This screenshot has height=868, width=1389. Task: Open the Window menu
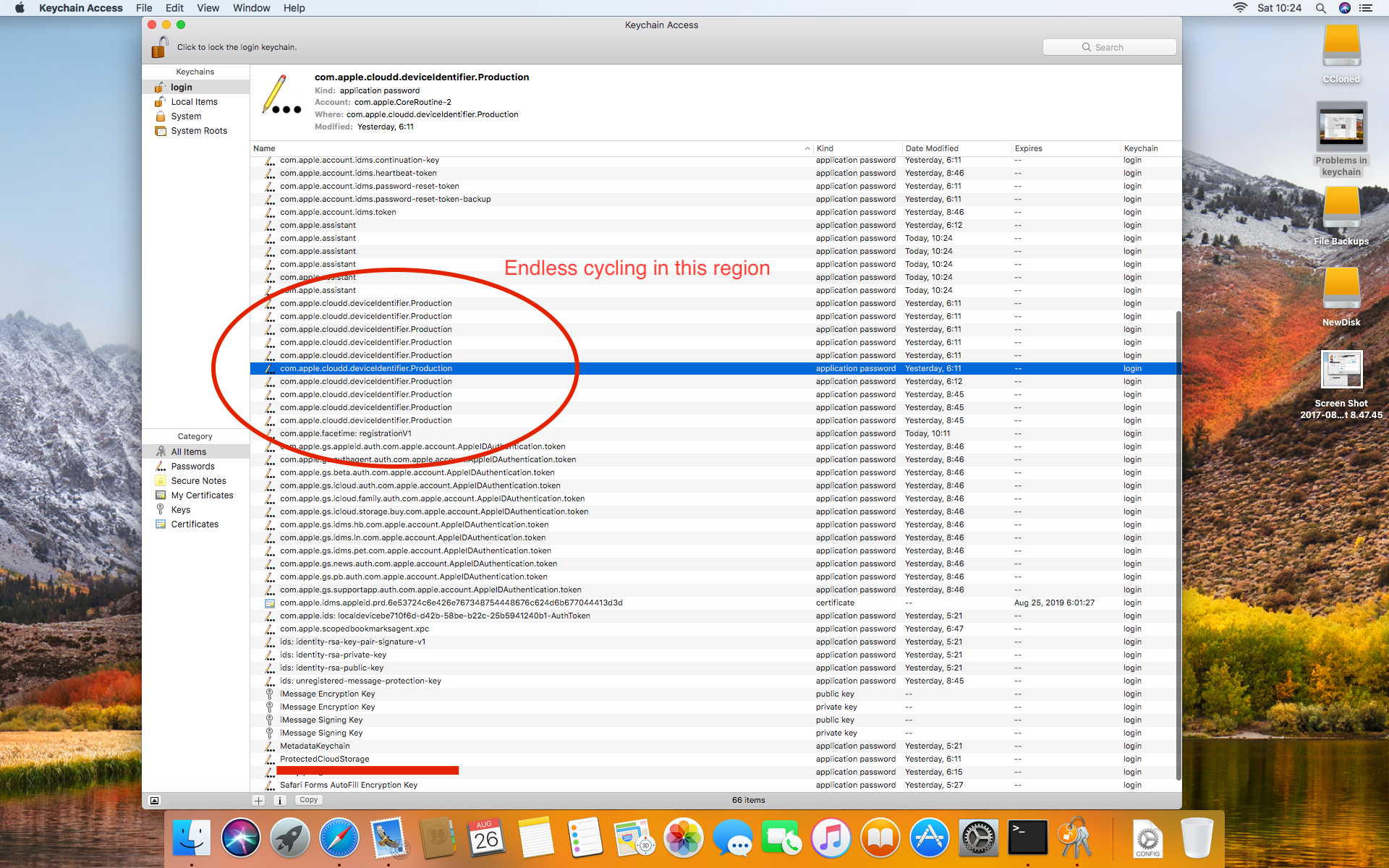(251, 8)
